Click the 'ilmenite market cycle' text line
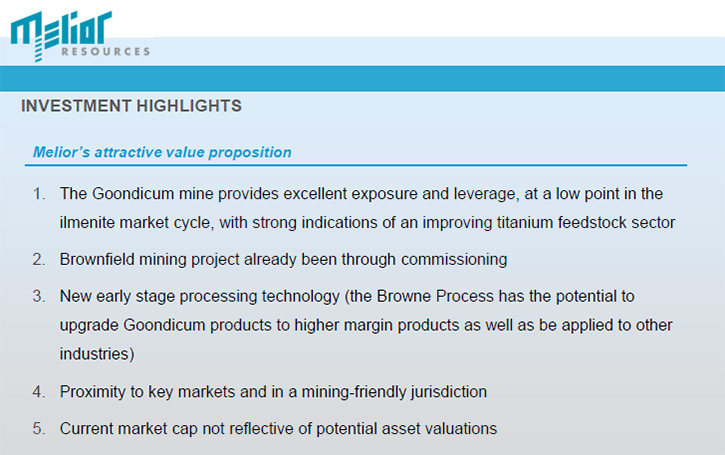725x455 pixels. (367, 222)
